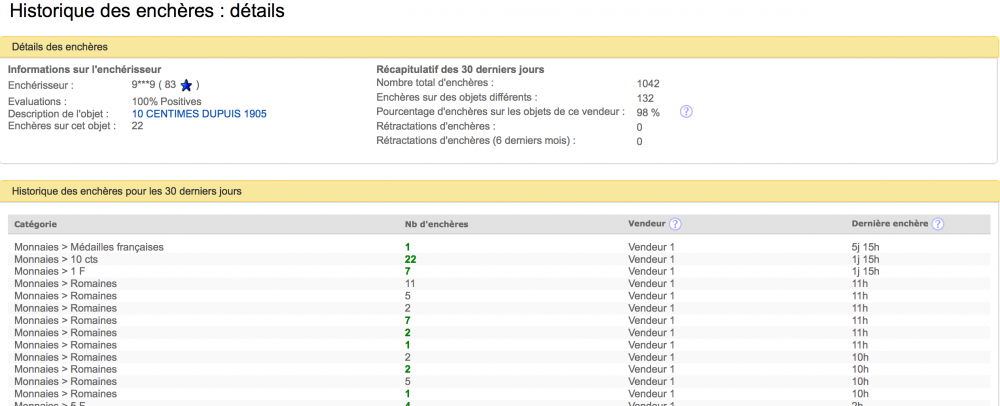Select the Nb d'enchères column header
This screenshot has height=406, width=1000.
[x=436, y=224]
